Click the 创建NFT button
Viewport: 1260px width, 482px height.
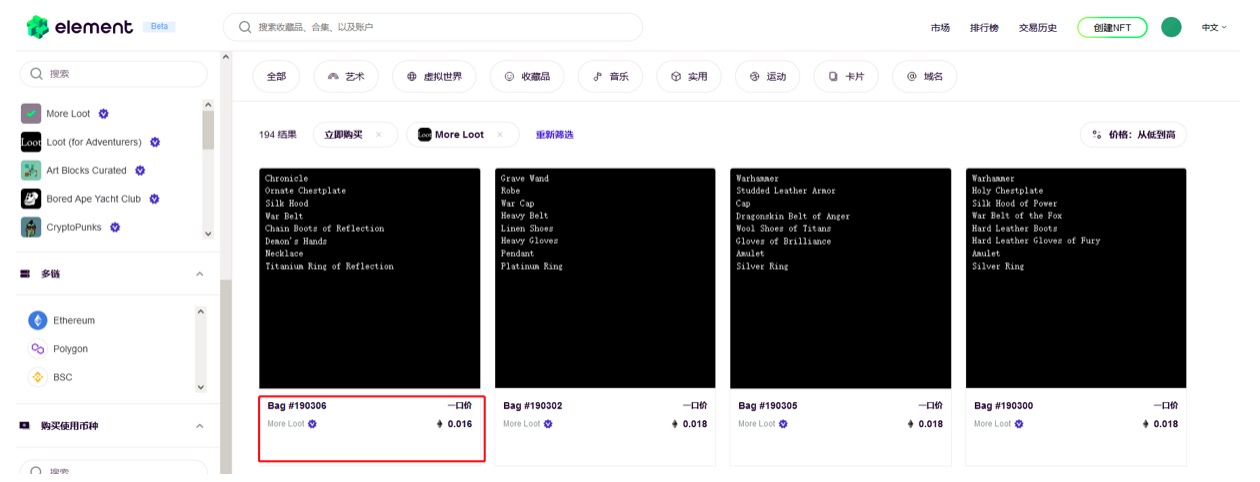1111,27
